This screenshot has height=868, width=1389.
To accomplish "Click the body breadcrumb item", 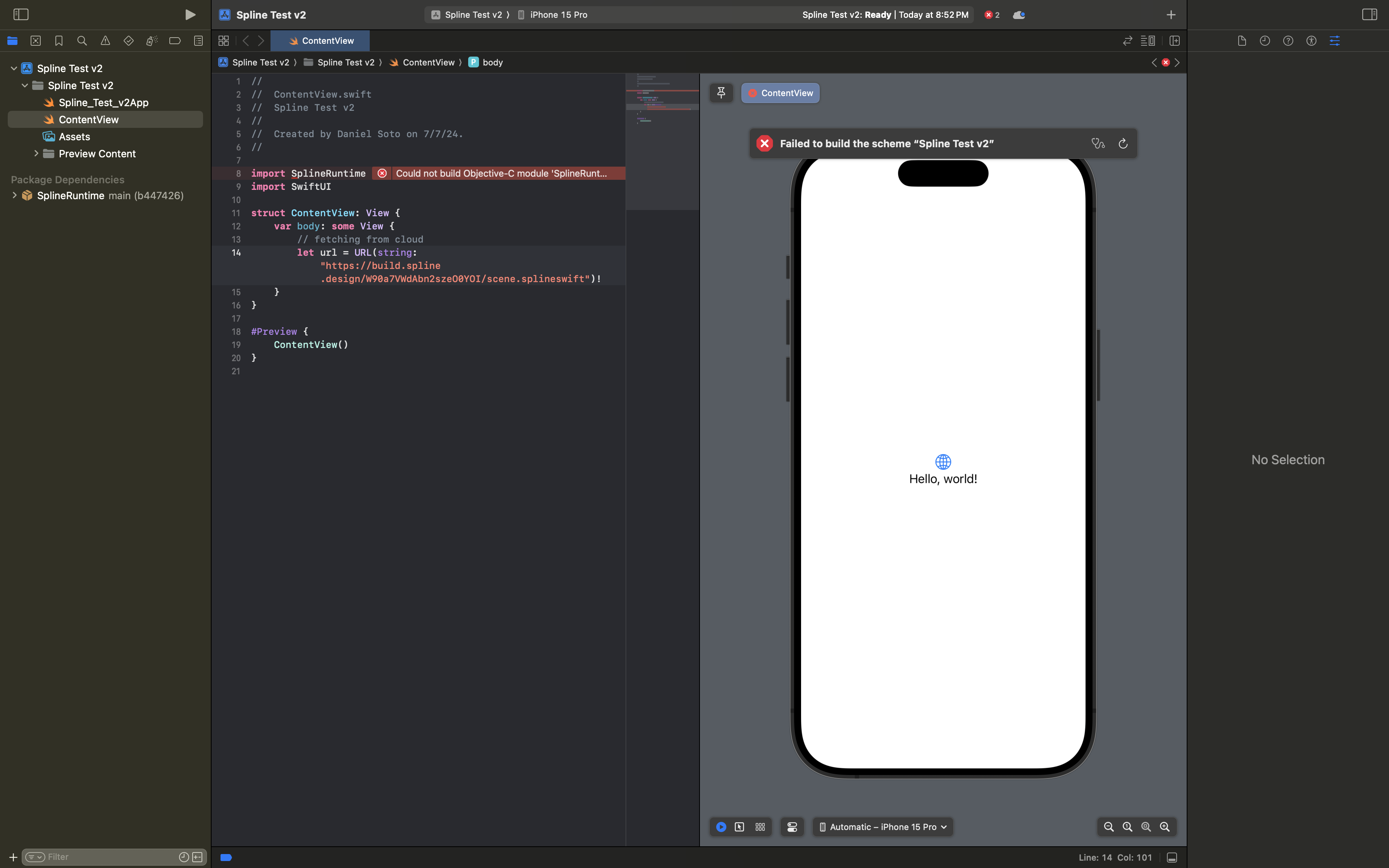I will 492,62.
